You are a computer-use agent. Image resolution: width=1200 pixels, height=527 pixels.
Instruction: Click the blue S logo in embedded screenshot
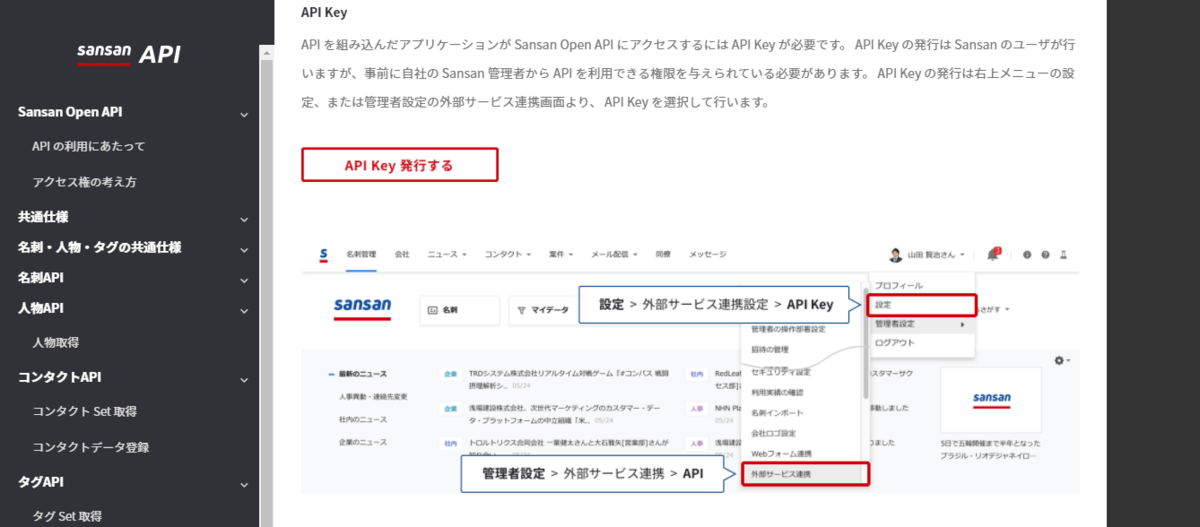coord(324,255)
